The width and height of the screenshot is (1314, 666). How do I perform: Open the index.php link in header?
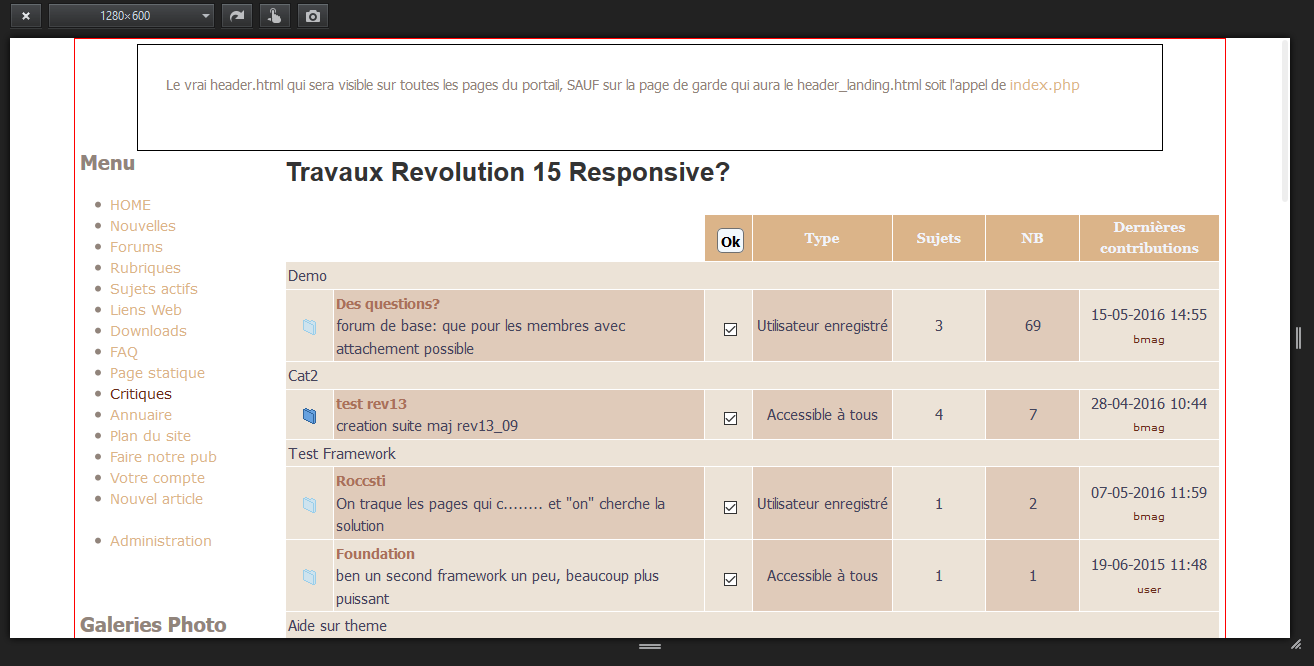pyautogui.click(x=1044, y=85)
